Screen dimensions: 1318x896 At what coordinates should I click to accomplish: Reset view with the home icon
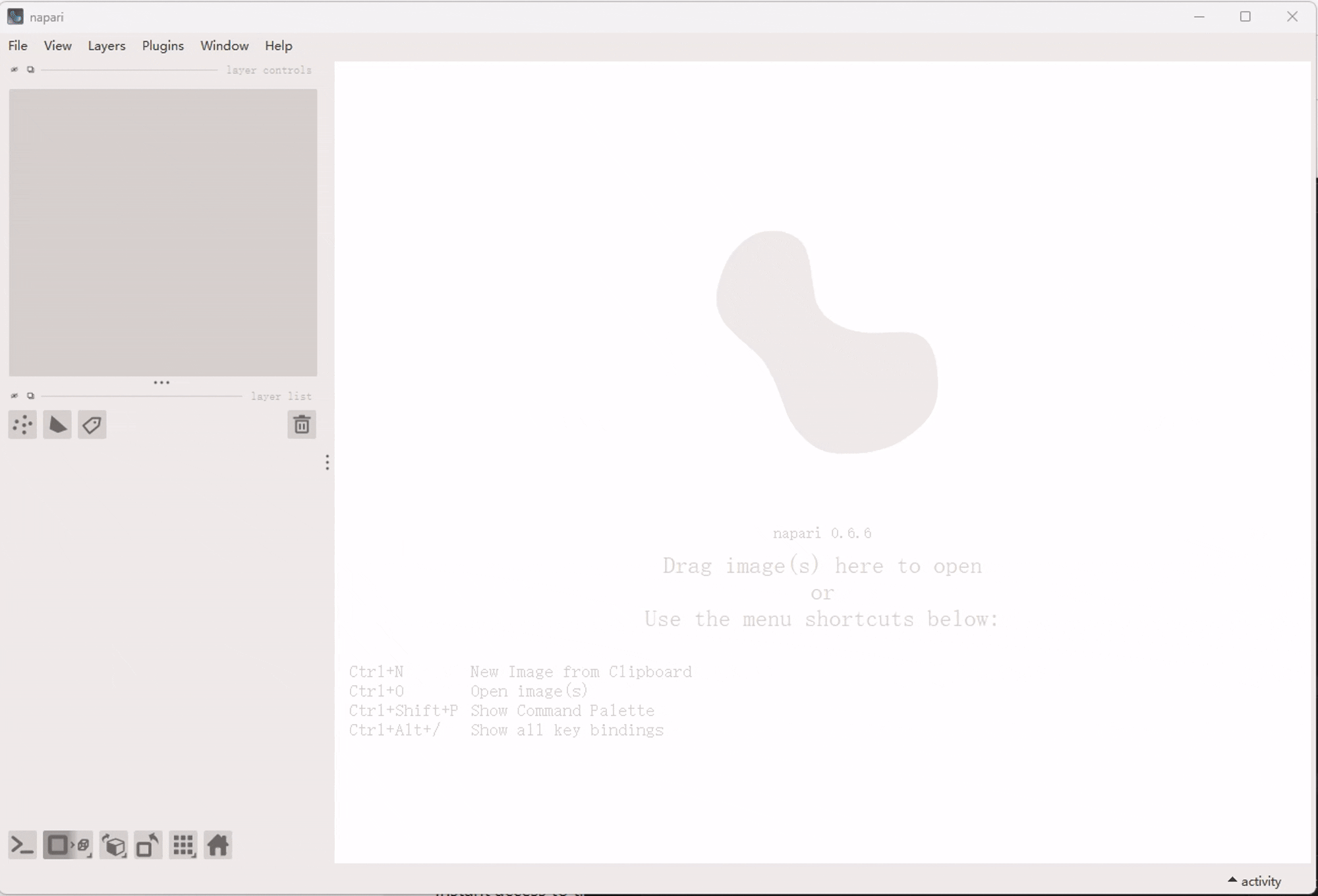pos(218,845)
